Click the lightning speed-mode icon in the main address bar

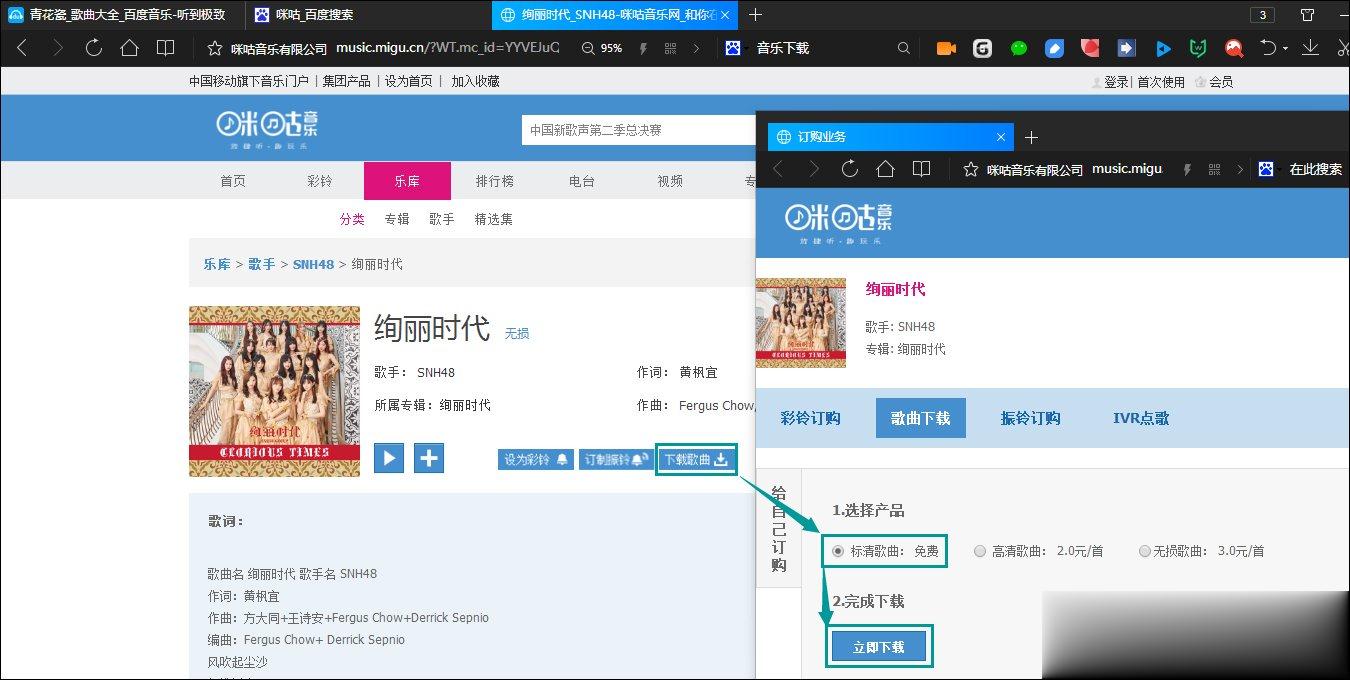643,48
